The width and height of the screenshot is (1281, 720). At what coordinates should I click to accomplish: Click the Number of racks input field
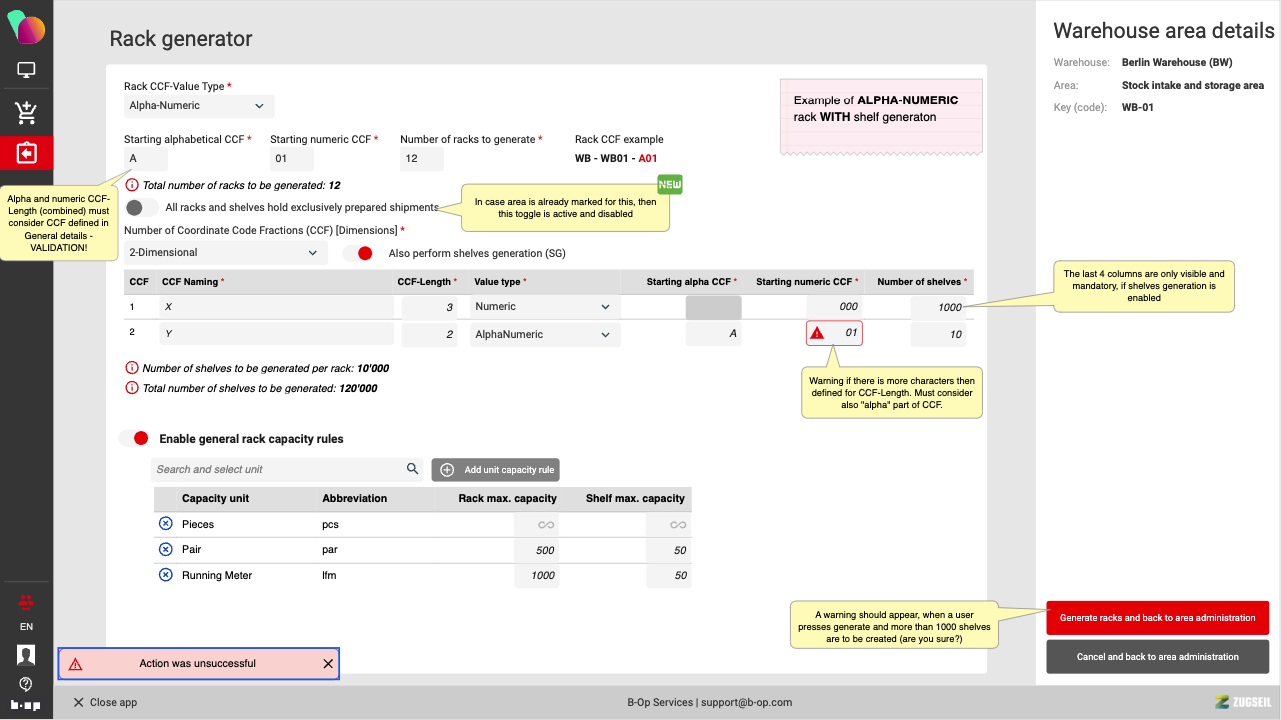pyautogui.click(x=422, y=159)
